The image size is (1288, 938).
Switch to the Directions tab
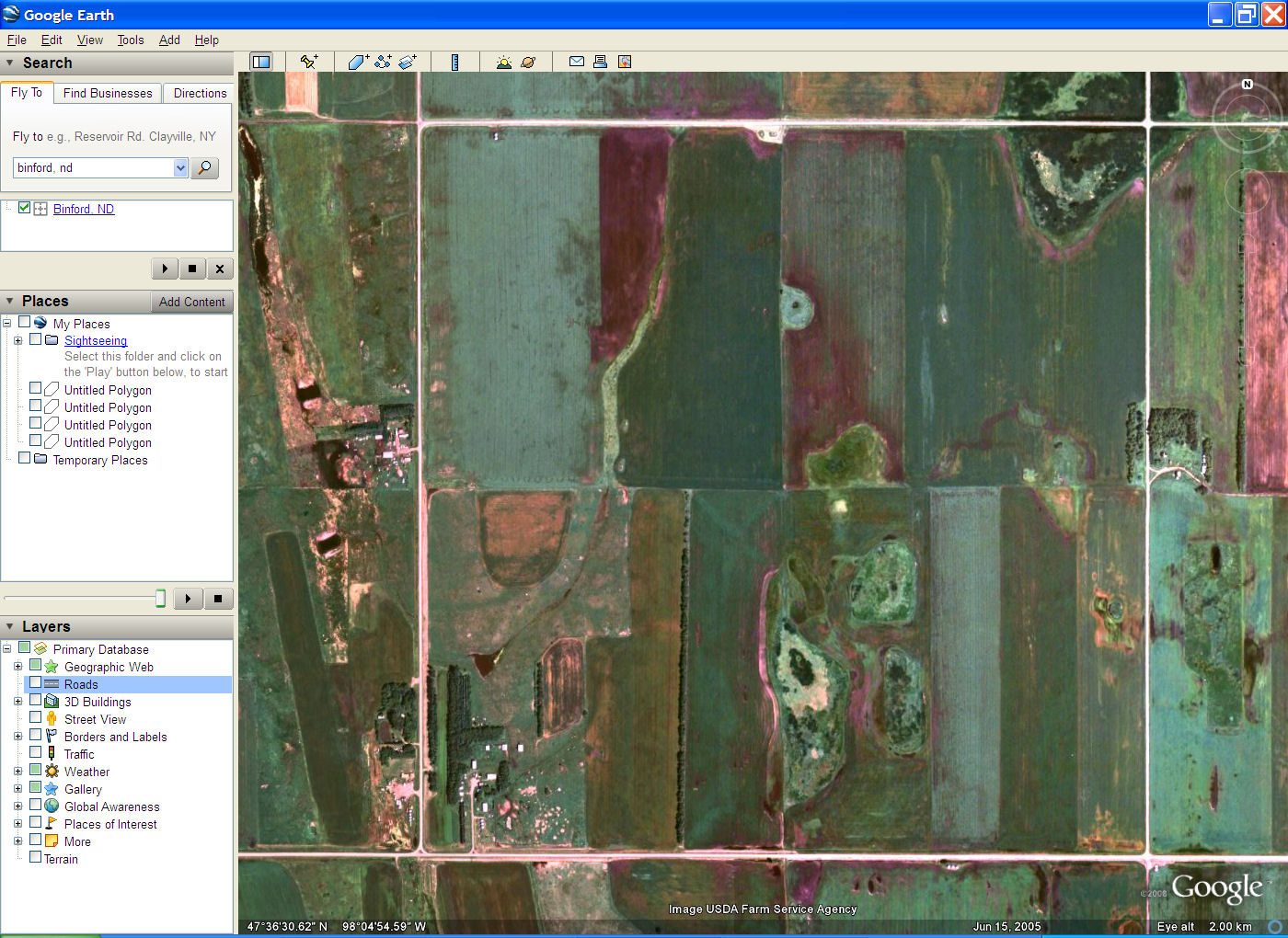pos(200,93)
